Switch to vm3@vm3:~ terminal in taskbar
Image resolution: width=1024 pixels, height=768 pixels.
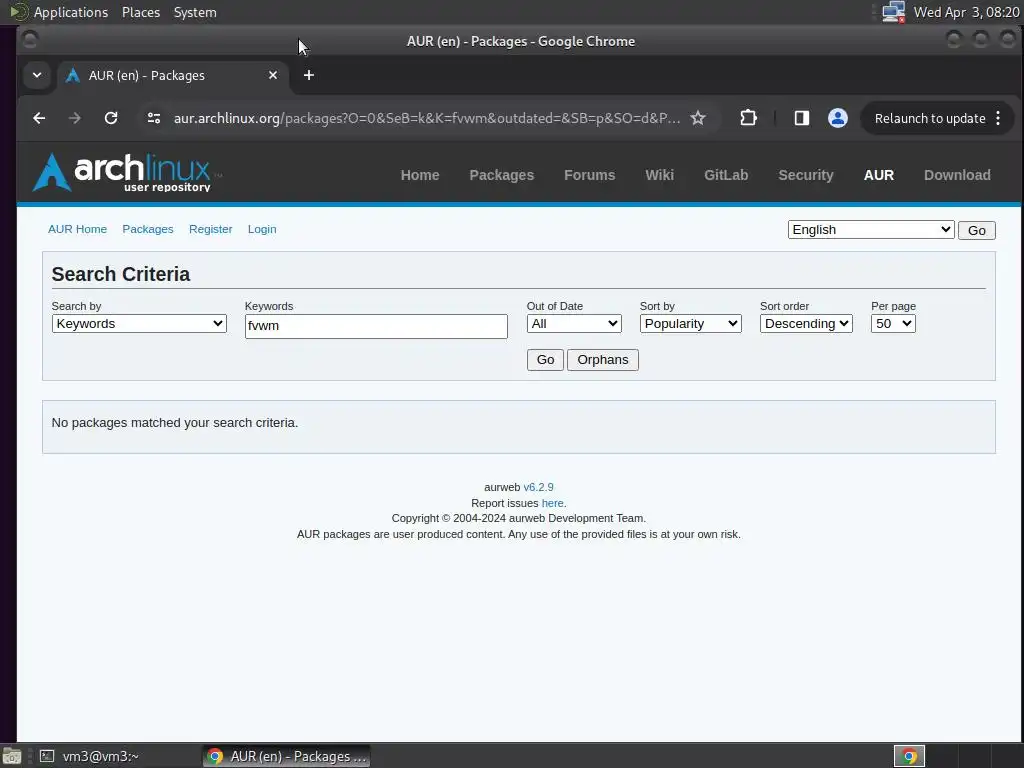pos(90,756)
